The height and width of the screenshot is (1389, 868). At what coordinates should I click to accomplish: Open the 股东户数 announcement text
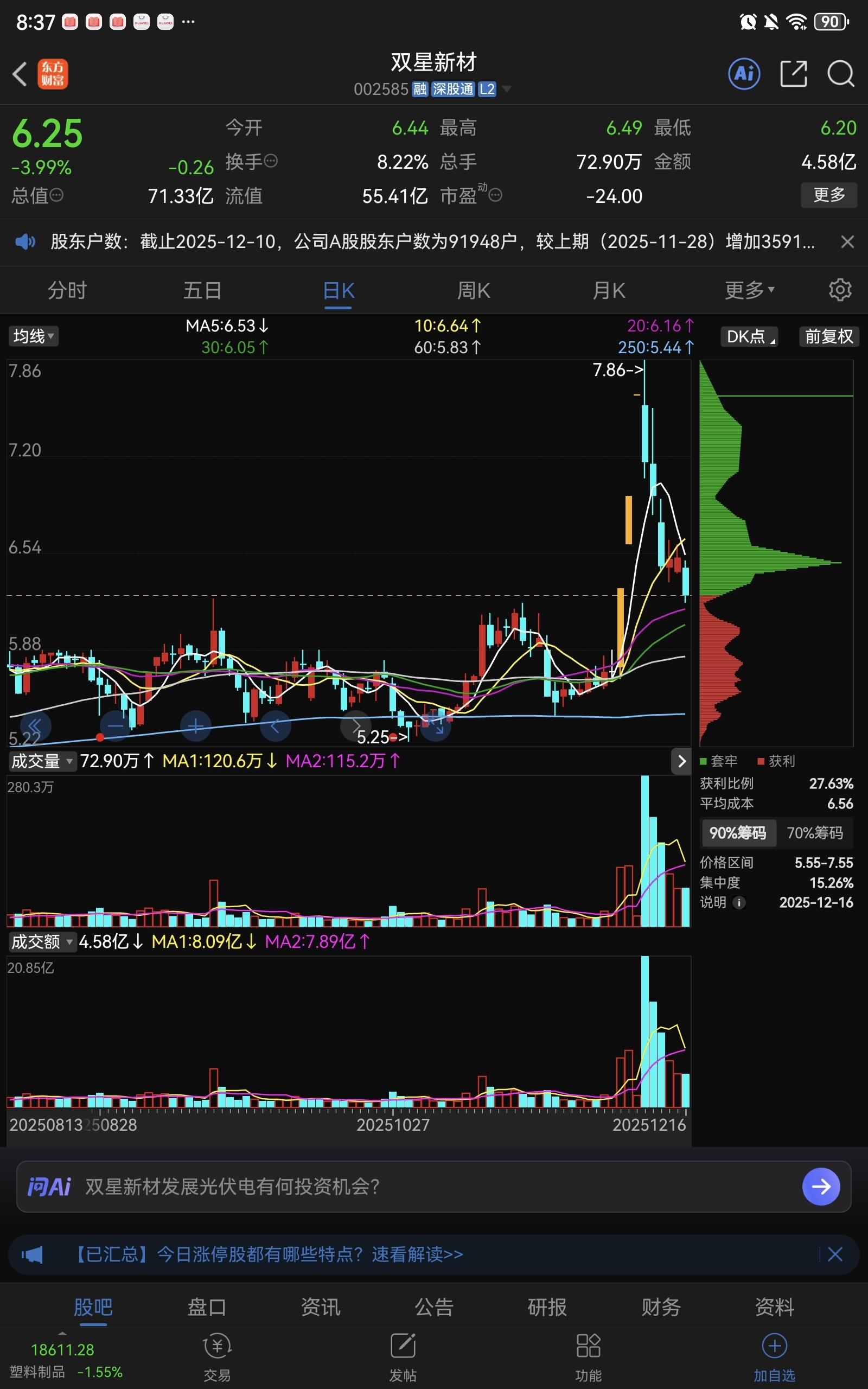(x=432, y=241)
